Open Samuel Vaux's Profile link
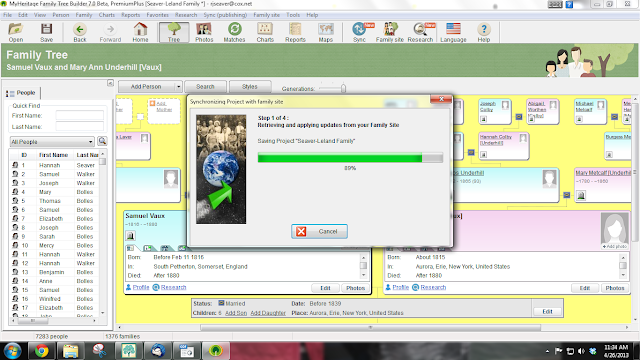This screenshot has height=360, width=640. coord(141,287)
